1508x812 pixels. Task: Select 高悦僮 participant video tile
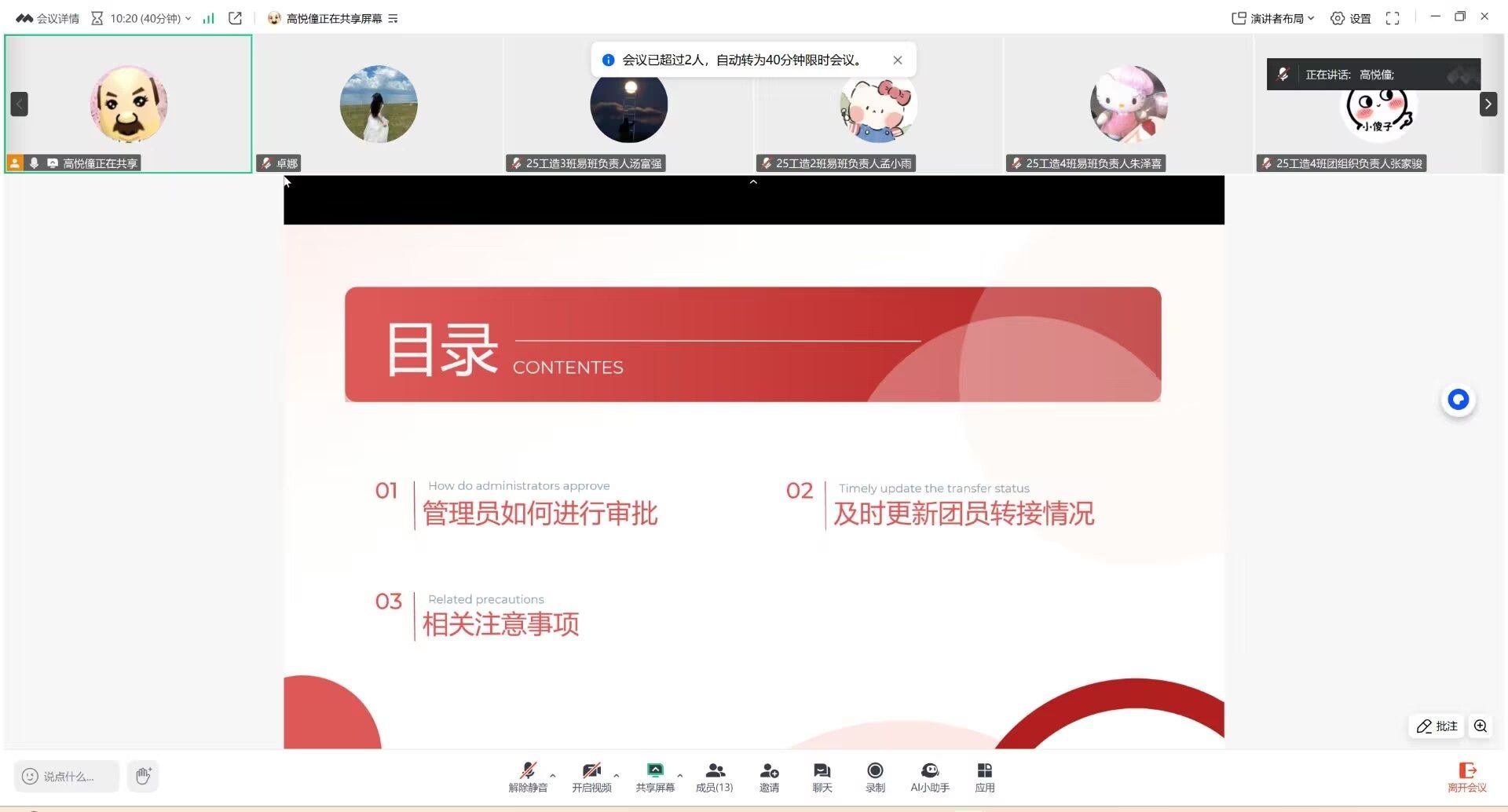(128, 104)
